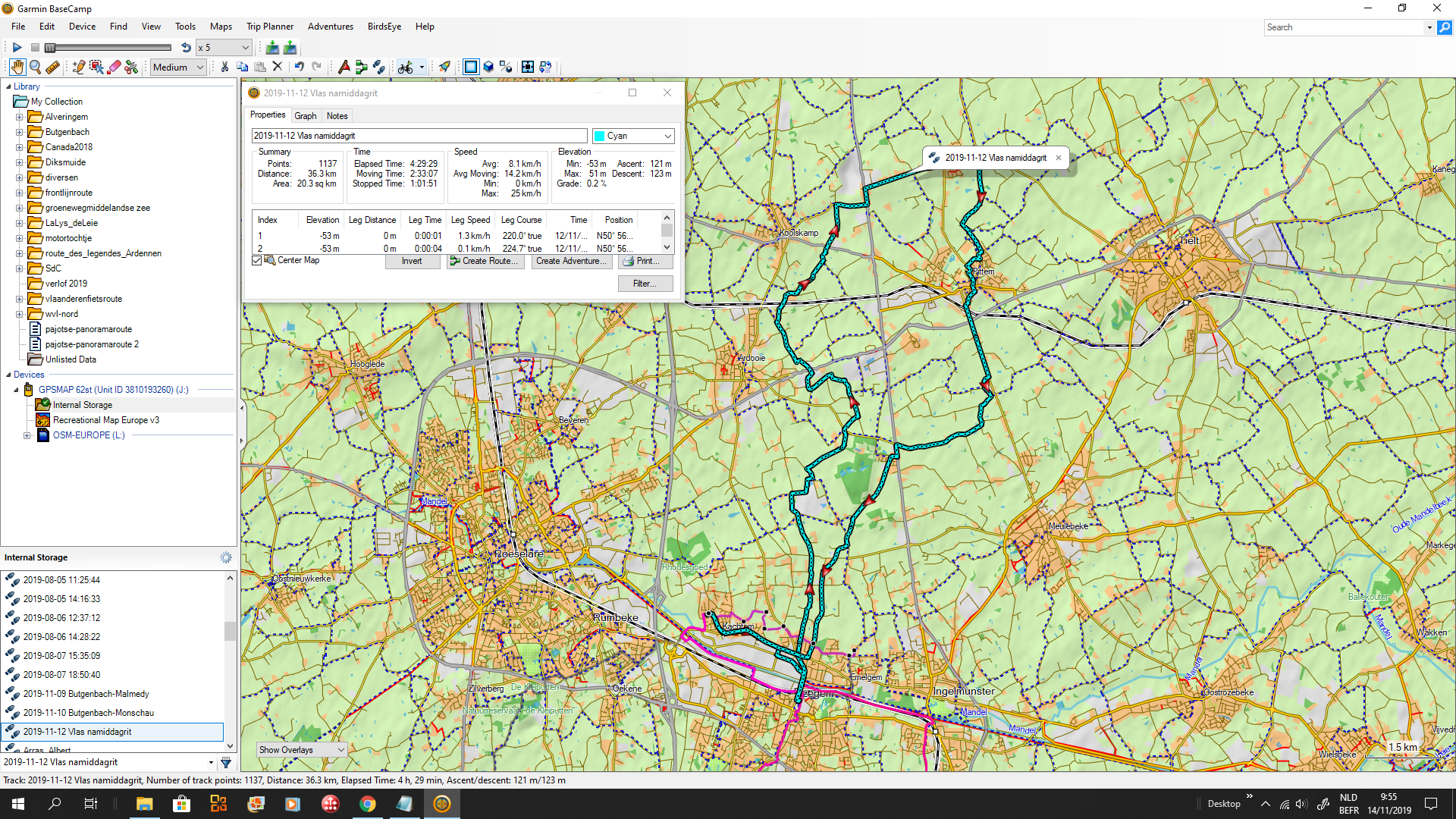This screenshot has width=1456, height=819.
Task: Click the New Track footprints icon
Action: click(379, 67)
